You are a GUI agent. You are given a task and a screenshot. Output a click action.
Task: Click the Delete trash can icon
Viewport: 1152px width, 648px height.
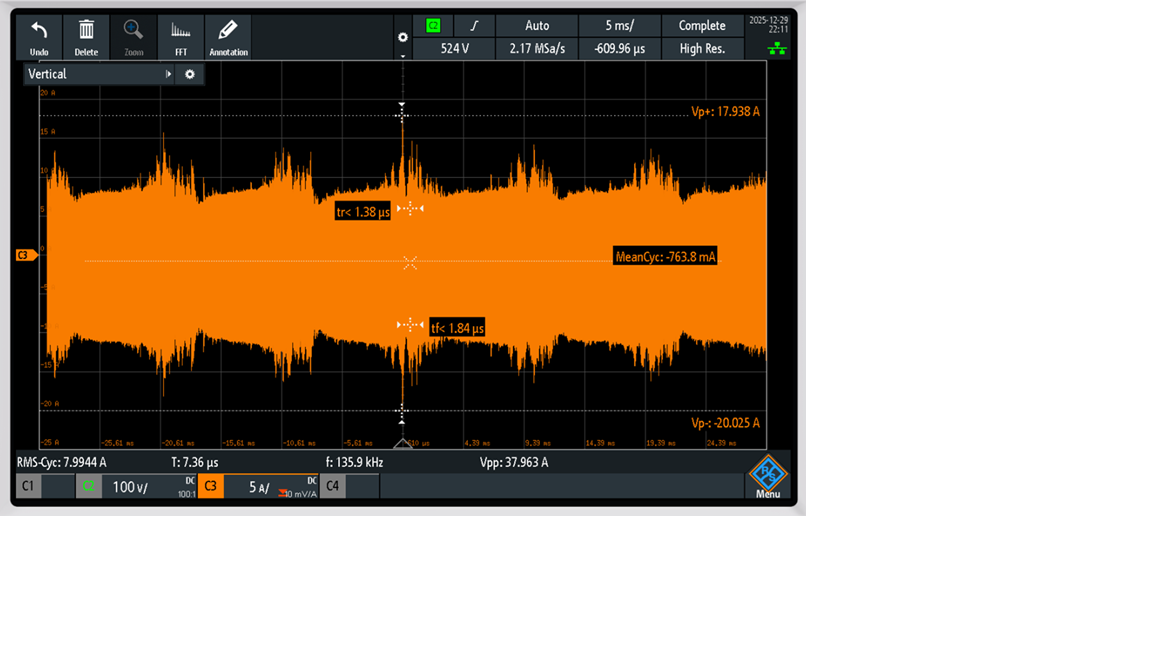click(86, 37)
